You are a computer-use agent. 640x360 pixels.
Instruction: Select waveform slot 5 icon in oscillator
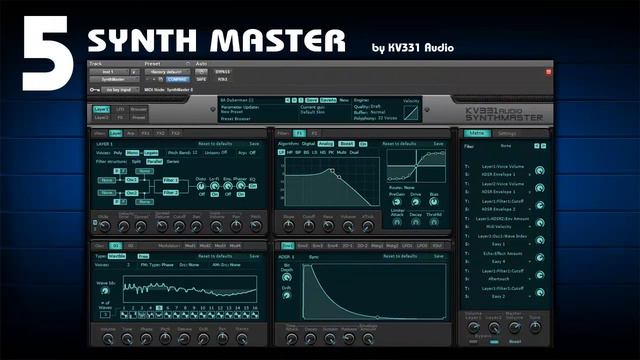pyautogui.click(x=159, y=315)
